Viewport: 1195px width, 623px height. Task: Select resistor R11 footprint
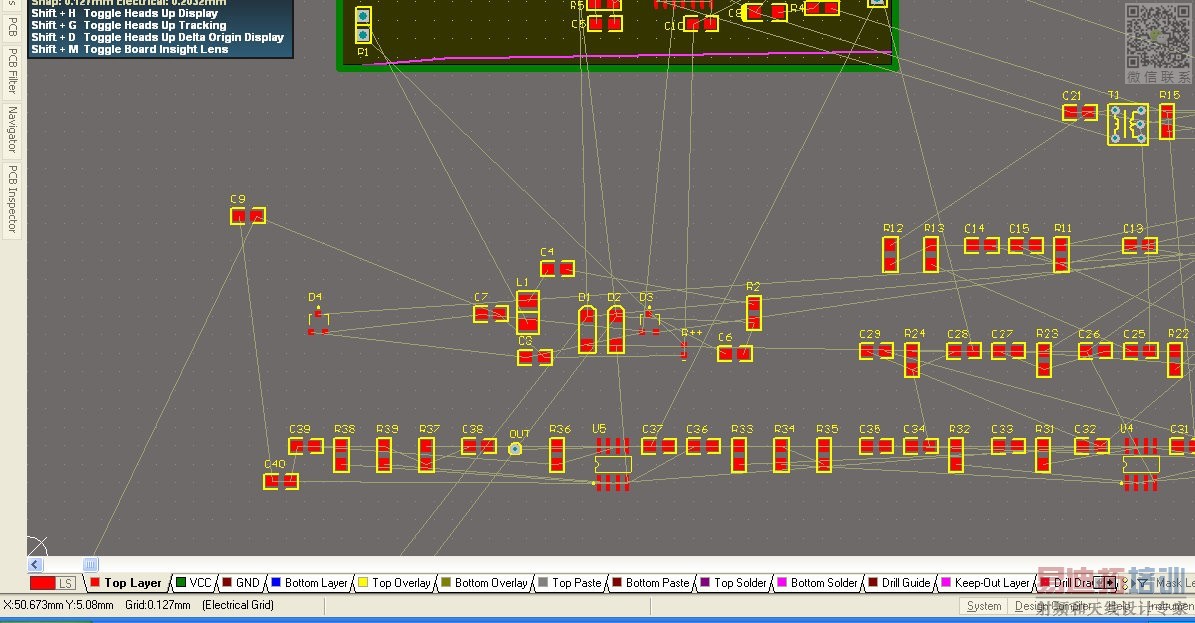click(1061, 255)
